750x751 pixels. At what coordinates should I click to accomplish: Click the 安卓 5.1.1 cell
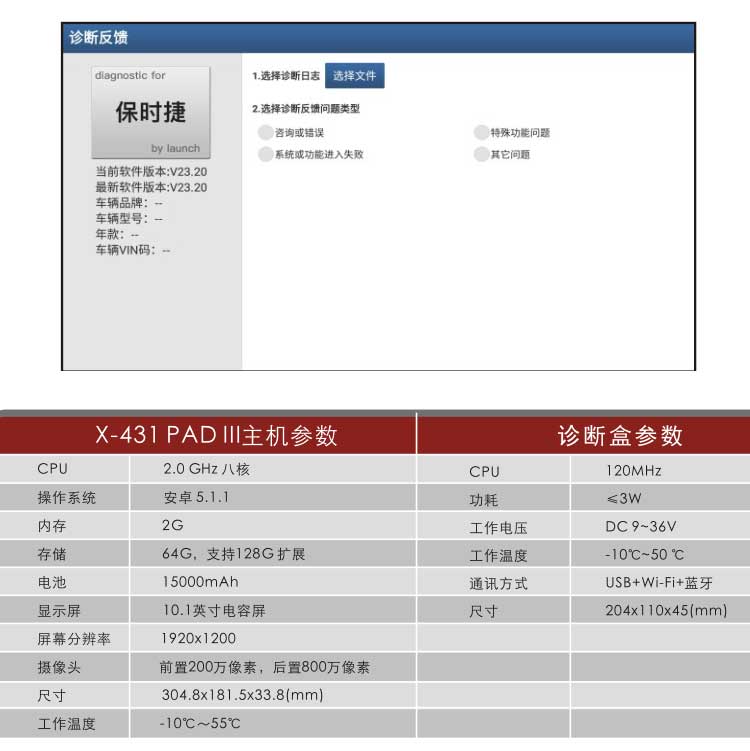click(x=196, y=497)
